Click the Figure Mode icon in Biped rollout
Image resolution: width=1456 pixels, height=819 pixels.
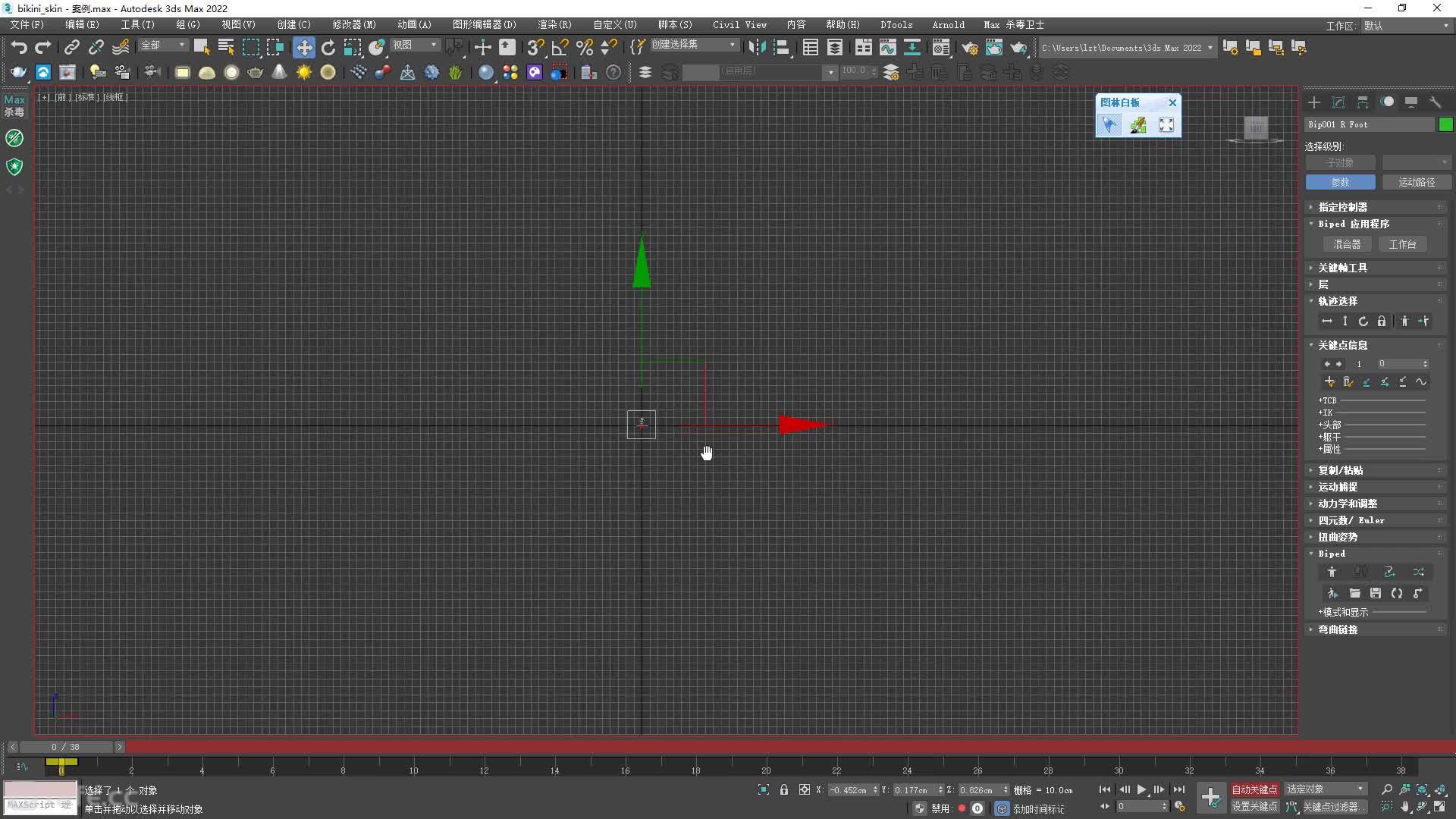[x=1332, y=572]
